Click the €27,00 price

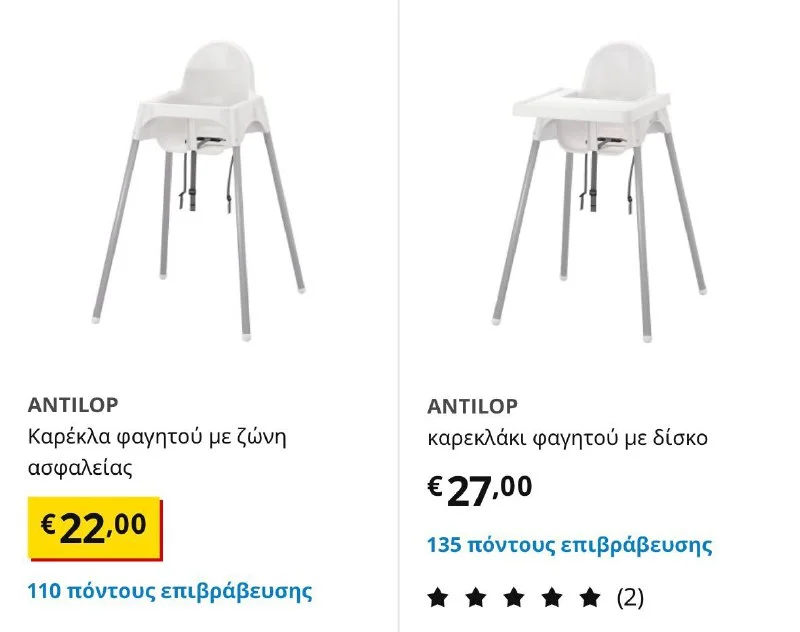480,488
